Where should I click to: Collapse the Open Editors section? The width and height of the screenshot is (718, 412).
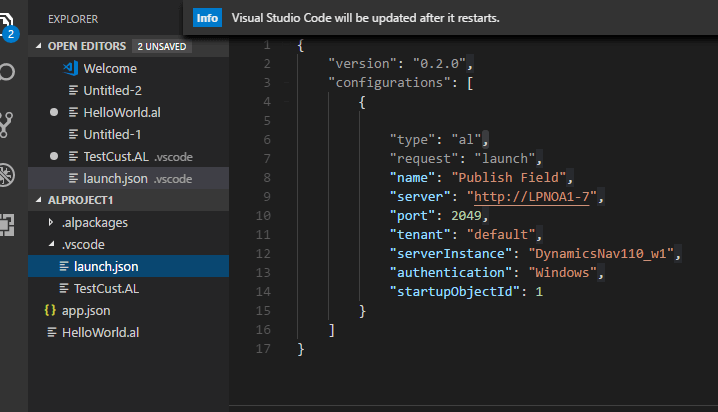point(38,46)
